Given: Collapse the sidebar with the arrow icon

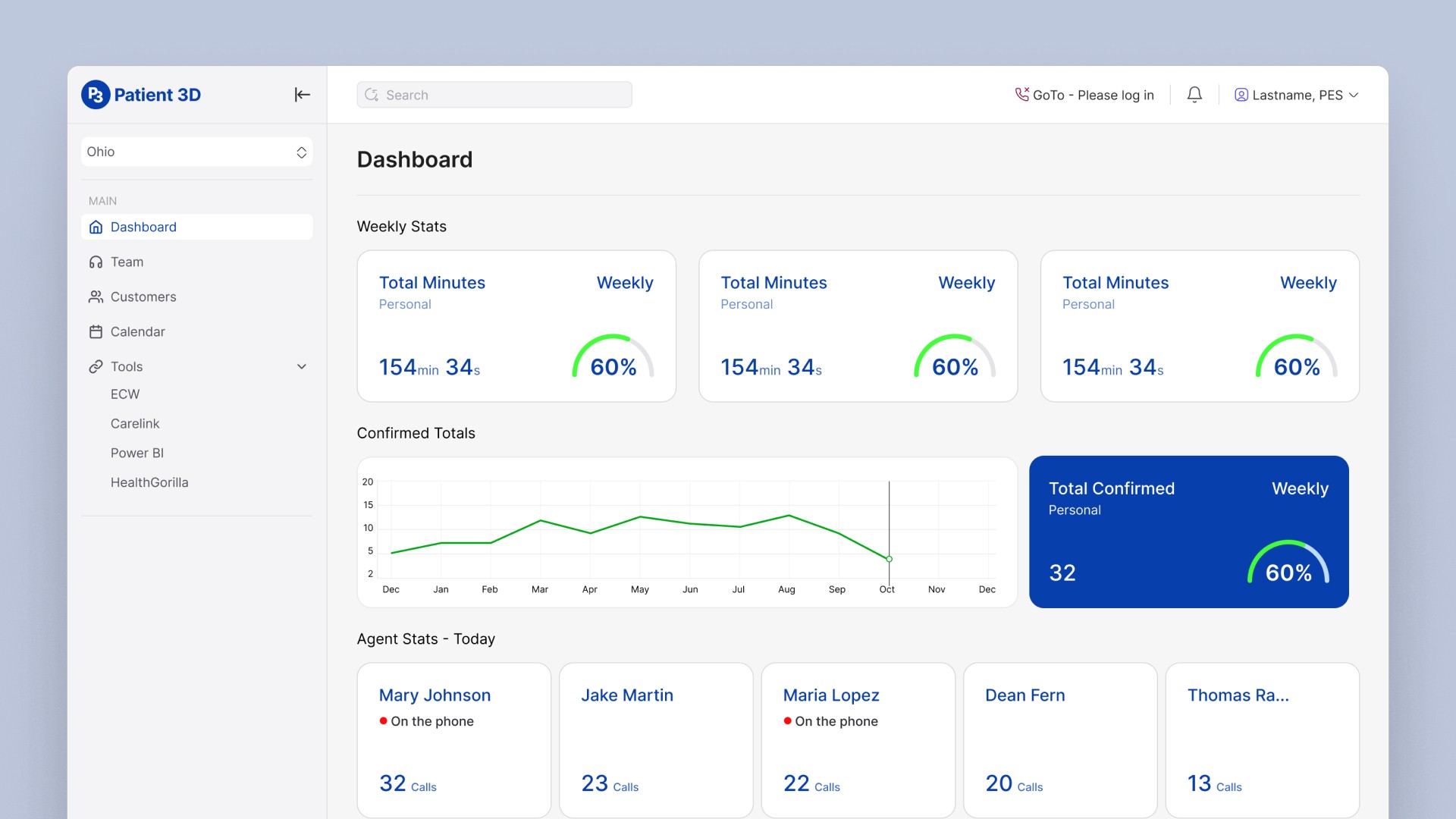Looking at the screenshot, I should (302, 95).
